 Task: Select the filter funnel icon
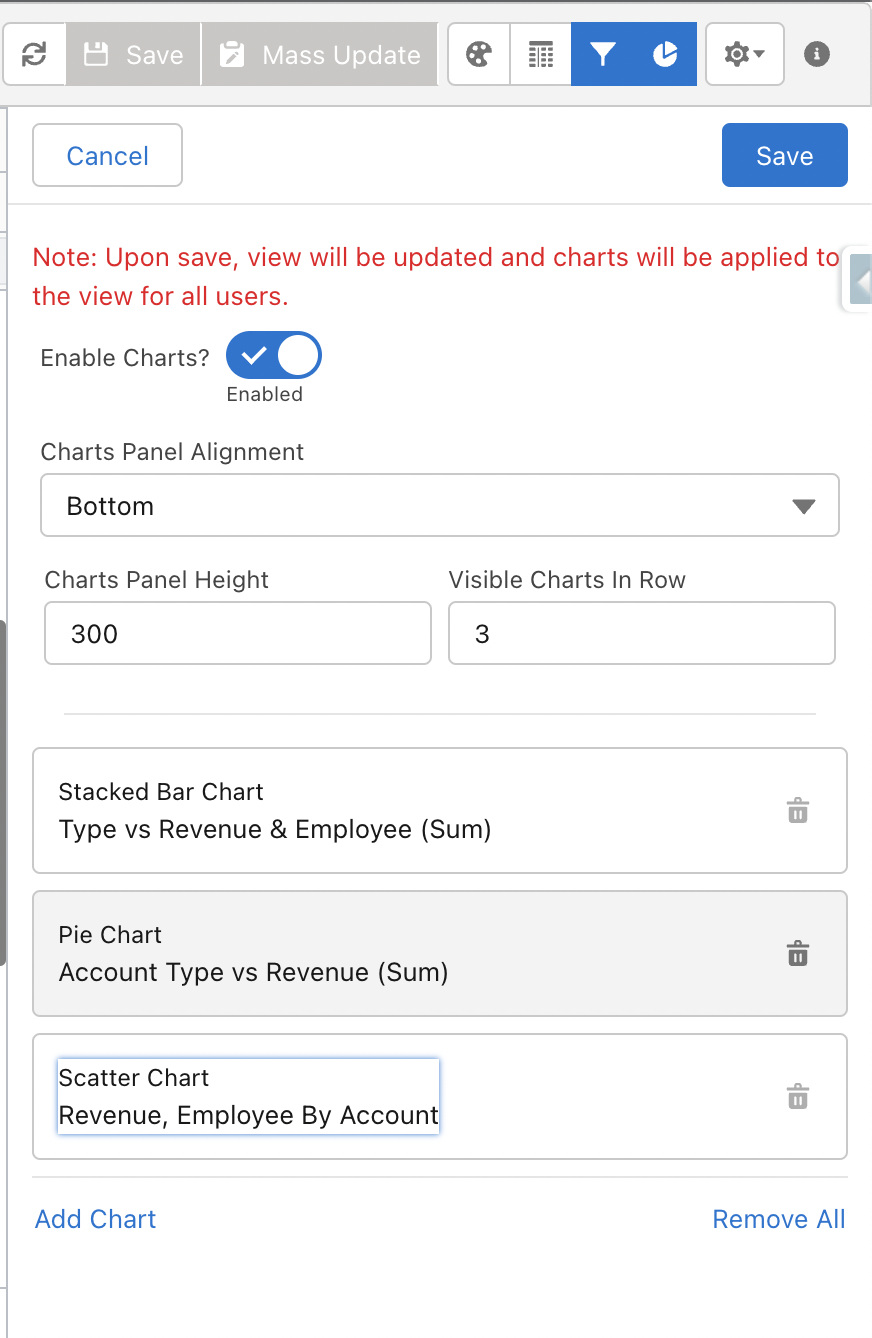603,54
